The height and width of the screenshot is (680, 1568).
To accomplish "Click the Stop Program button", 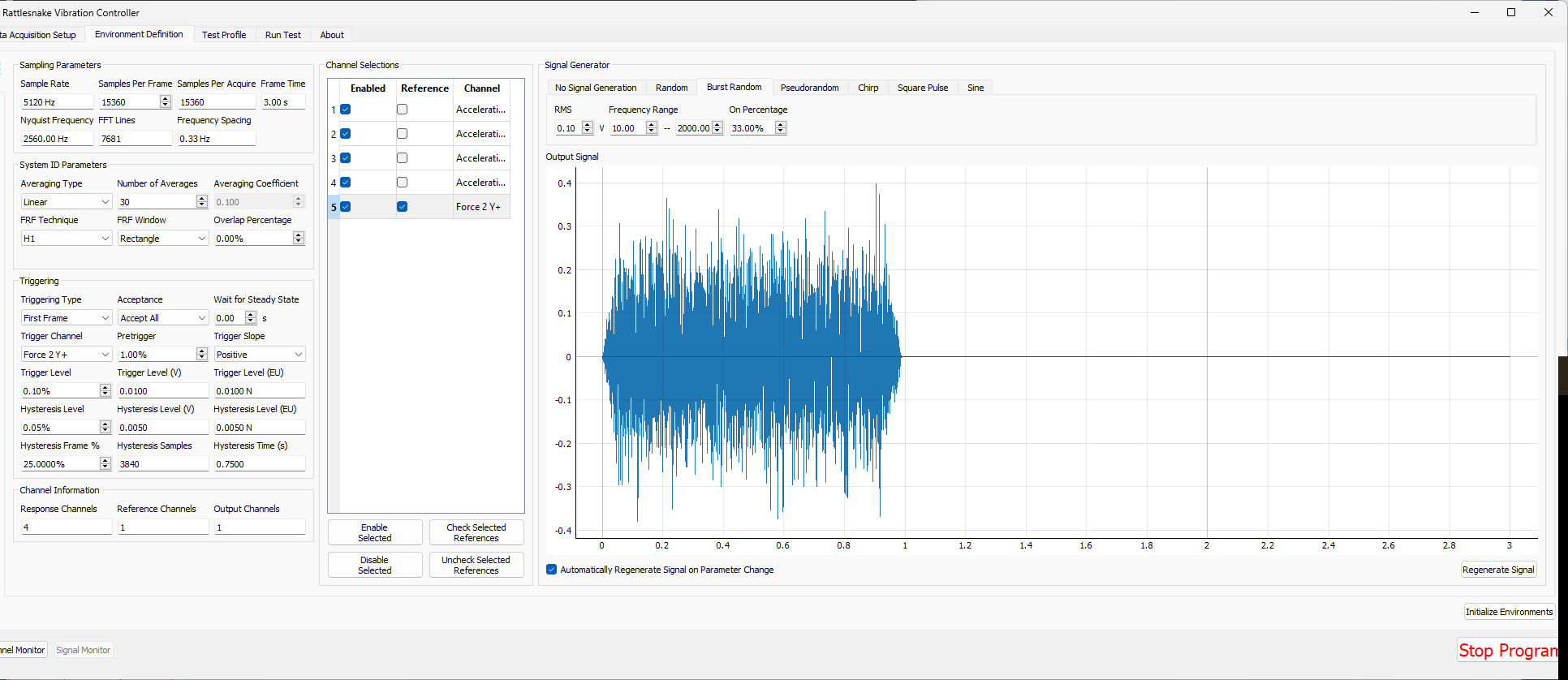I will point(1507,650).
